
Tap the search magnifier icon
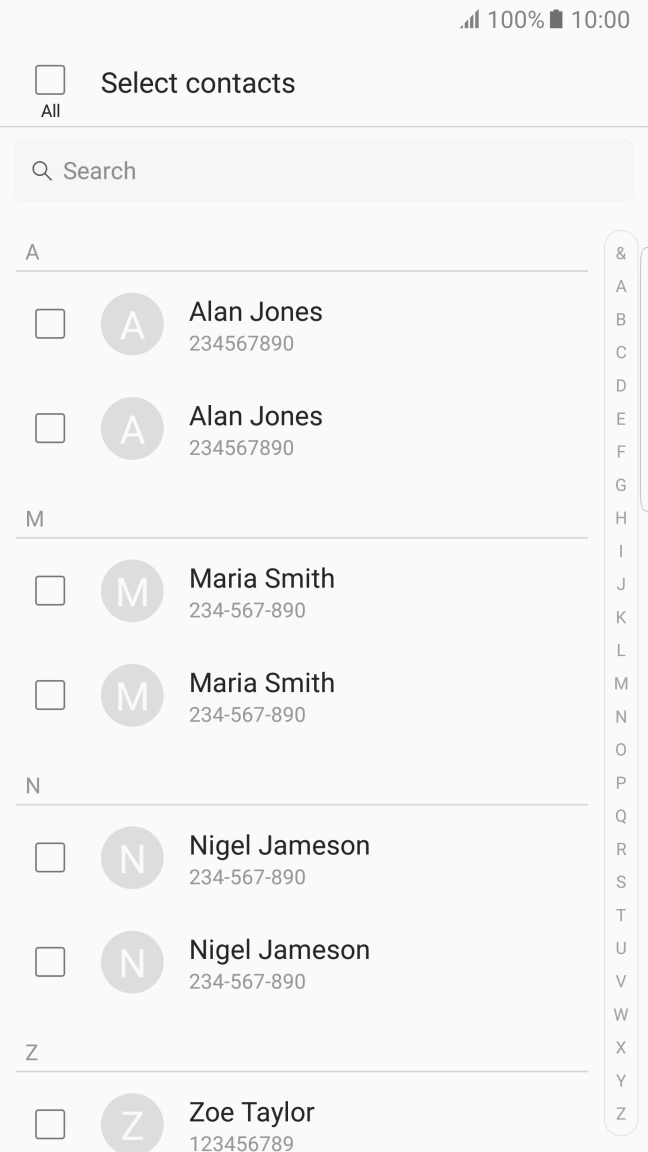tap(42, 171)
